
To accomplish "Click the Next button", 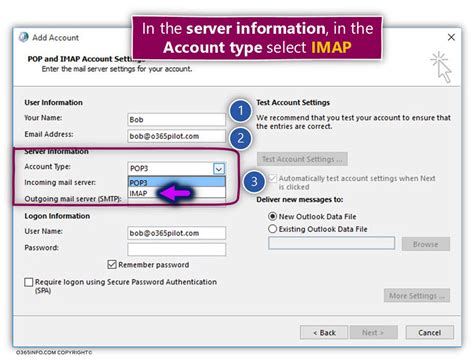I will pos(373,333).
